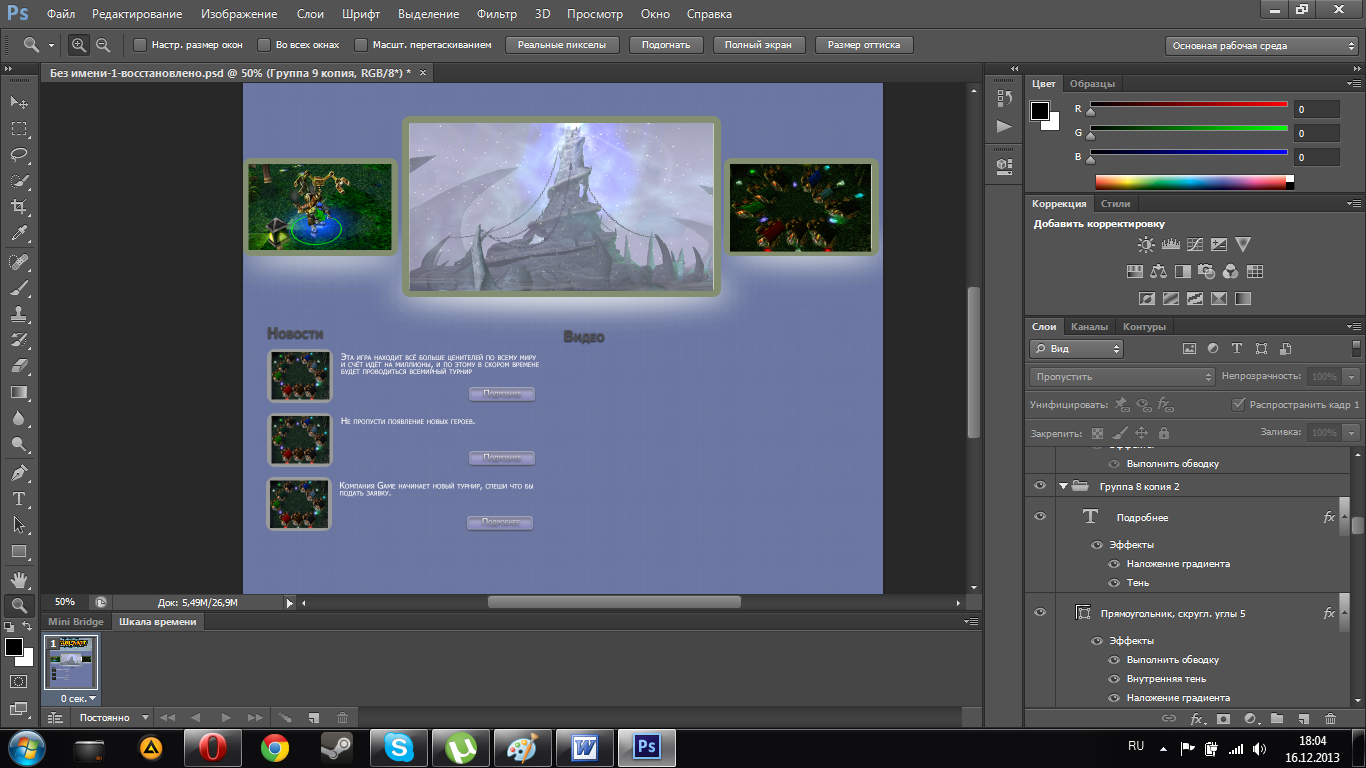
Task: Hide the 'Подробнее' text layer
Action: click(x=1040, y=516)
